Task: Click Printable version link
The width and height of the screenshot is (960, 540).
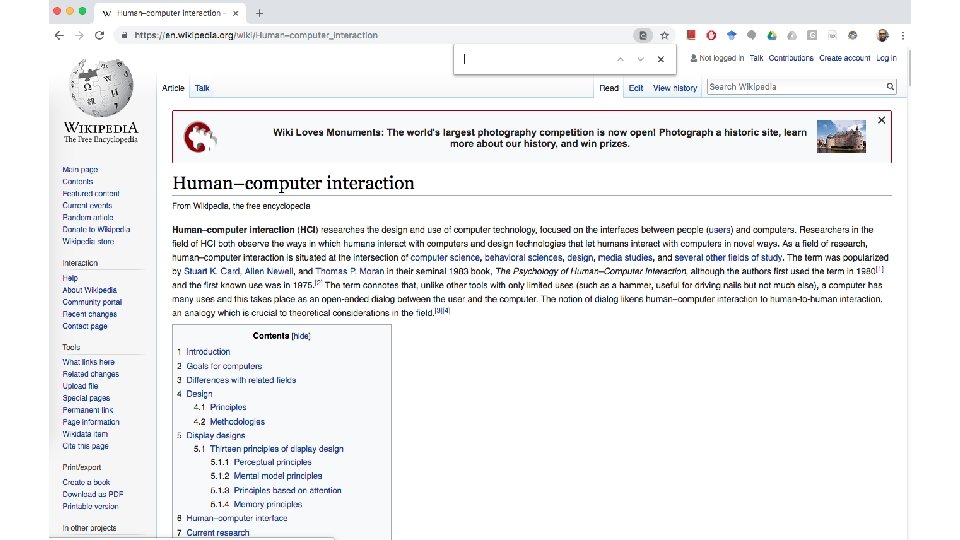Action: (90, 506)
